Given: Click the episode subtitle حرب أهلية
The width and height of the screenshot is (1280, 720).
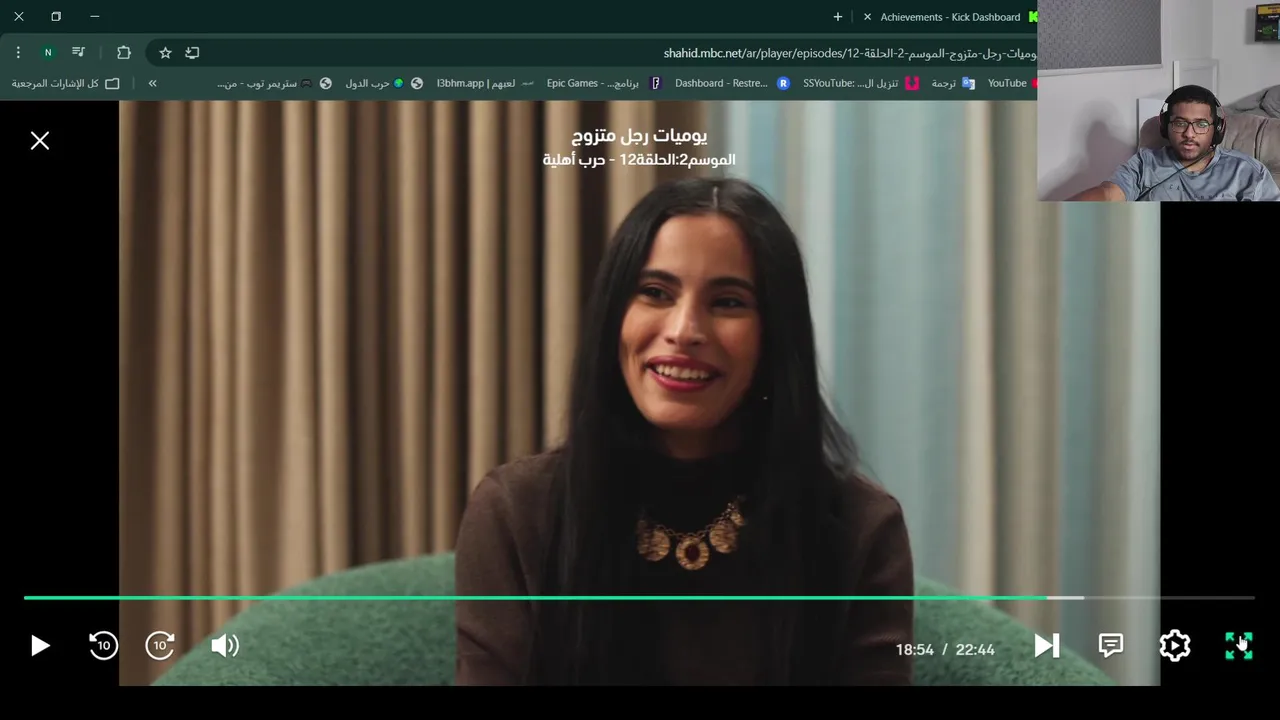Looking at the screenshot, I should 574,160.
